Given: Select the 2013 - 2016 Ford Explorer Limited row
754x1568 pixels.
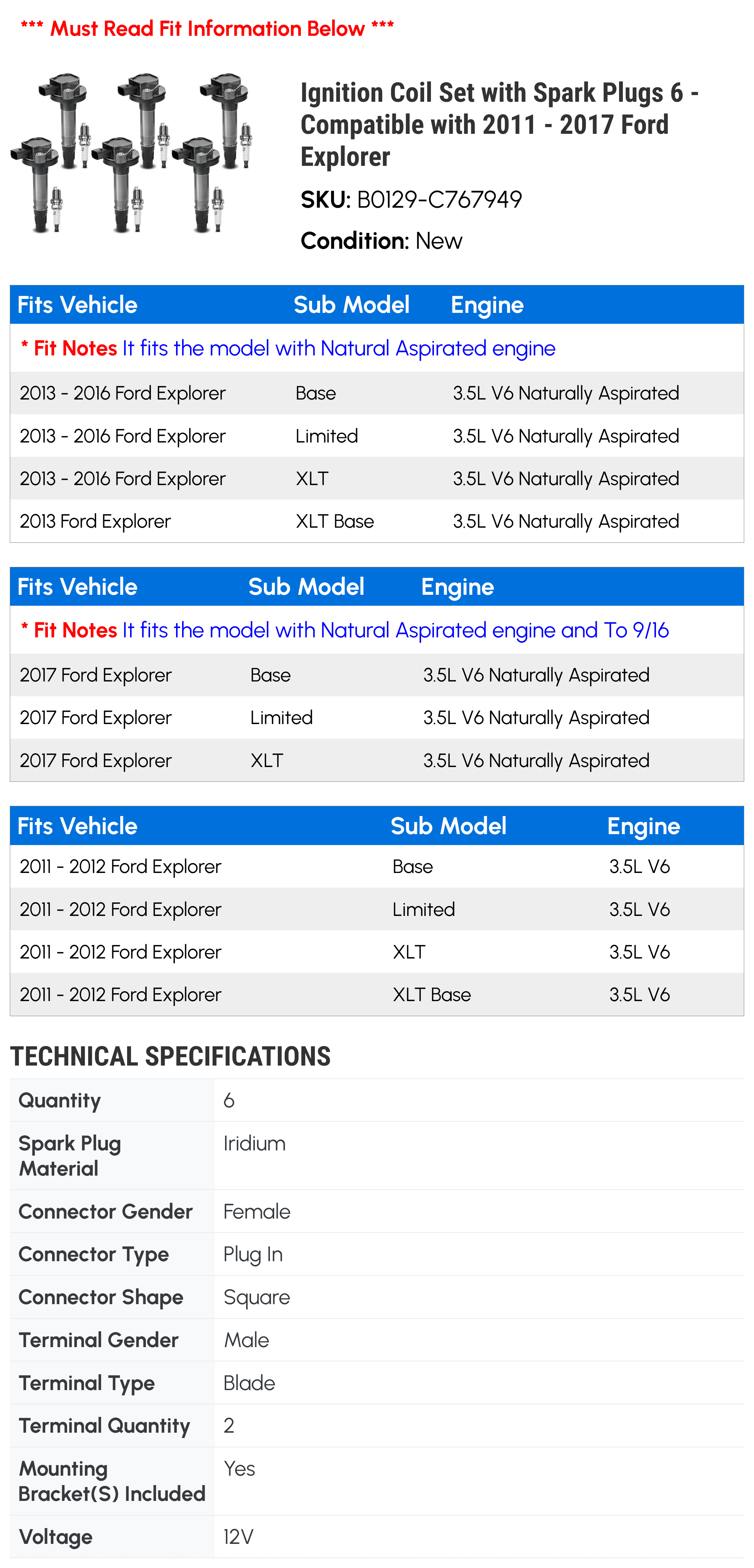Looking at the screenshot, I should (x=376, y=436).
